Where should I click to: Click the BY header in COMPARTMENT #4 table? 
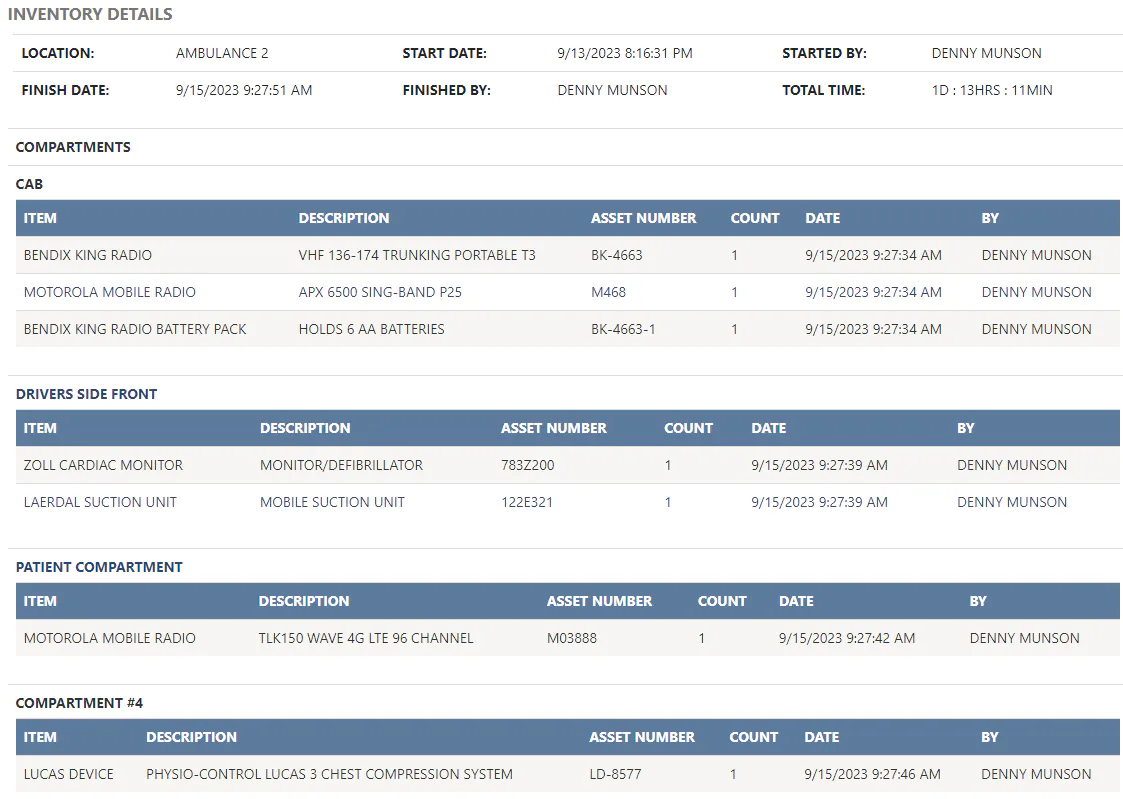[x=990, y=737]
